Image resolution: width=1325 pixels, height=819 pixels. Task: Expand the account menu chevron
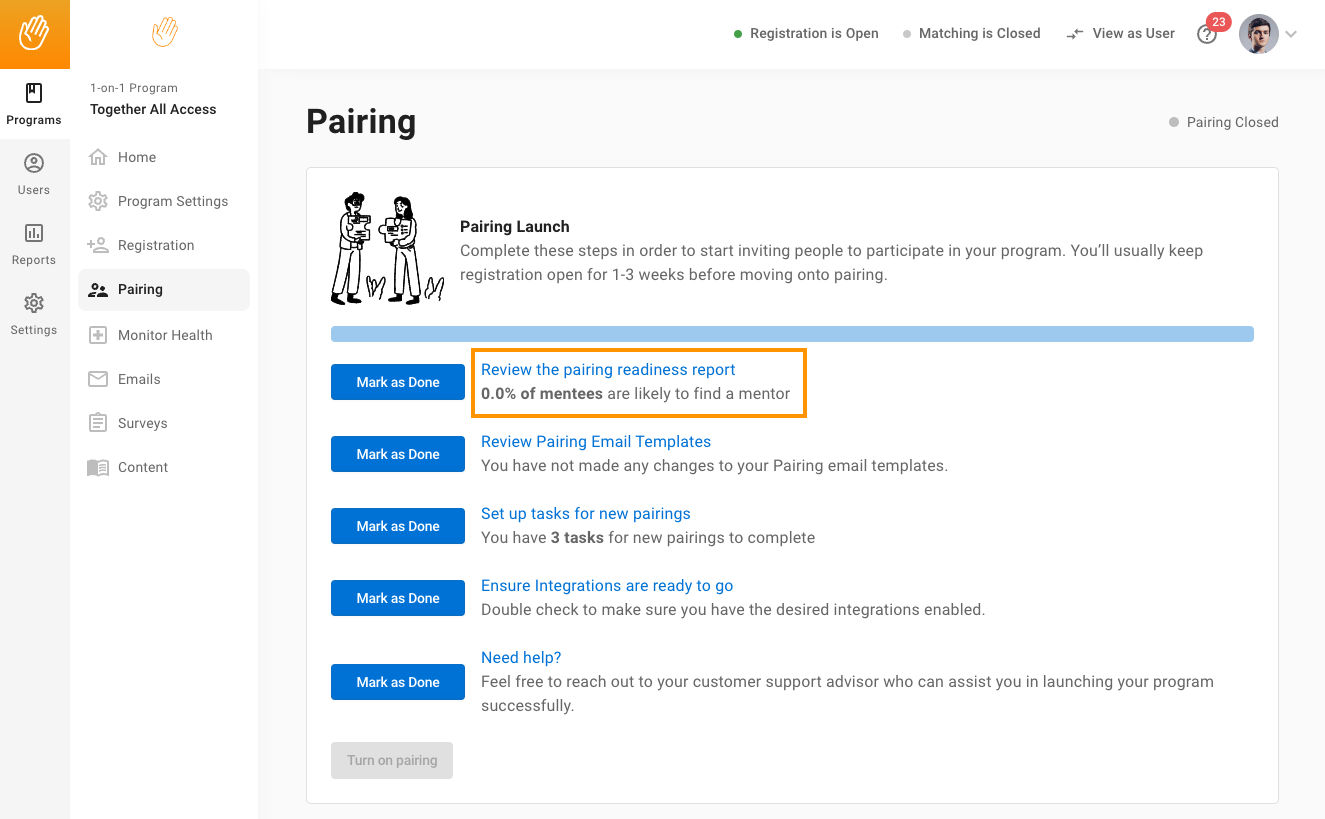1291,34
